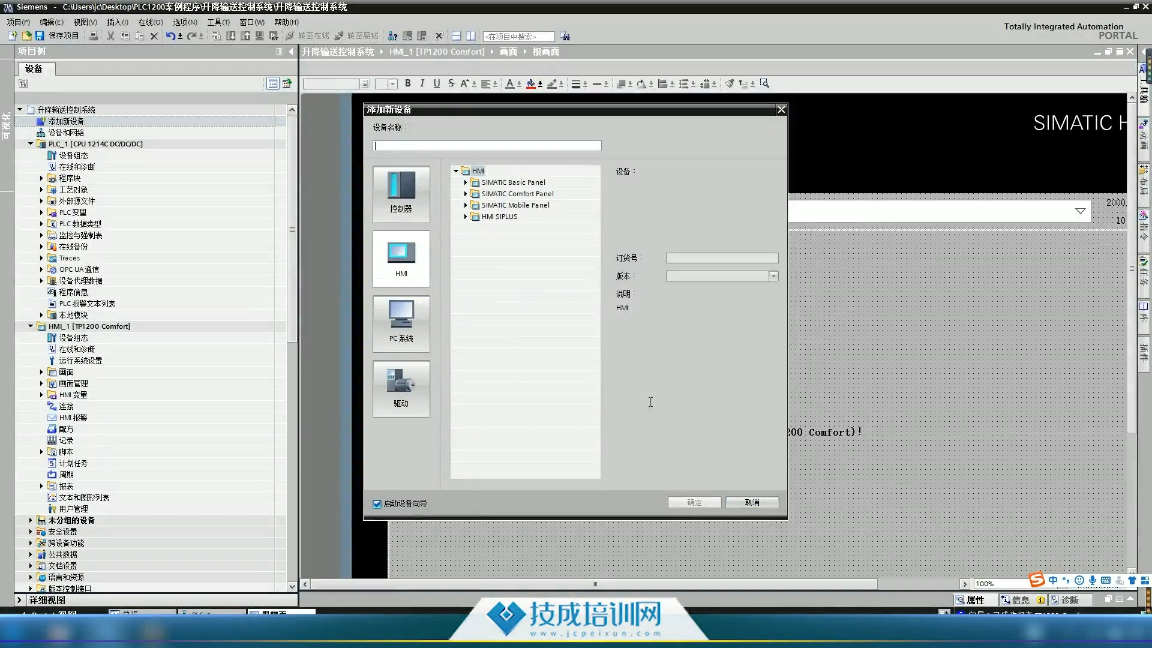Collapse the HMI root node in dialog
Viewport: 1152px width, 648px height.
[456, 171]
